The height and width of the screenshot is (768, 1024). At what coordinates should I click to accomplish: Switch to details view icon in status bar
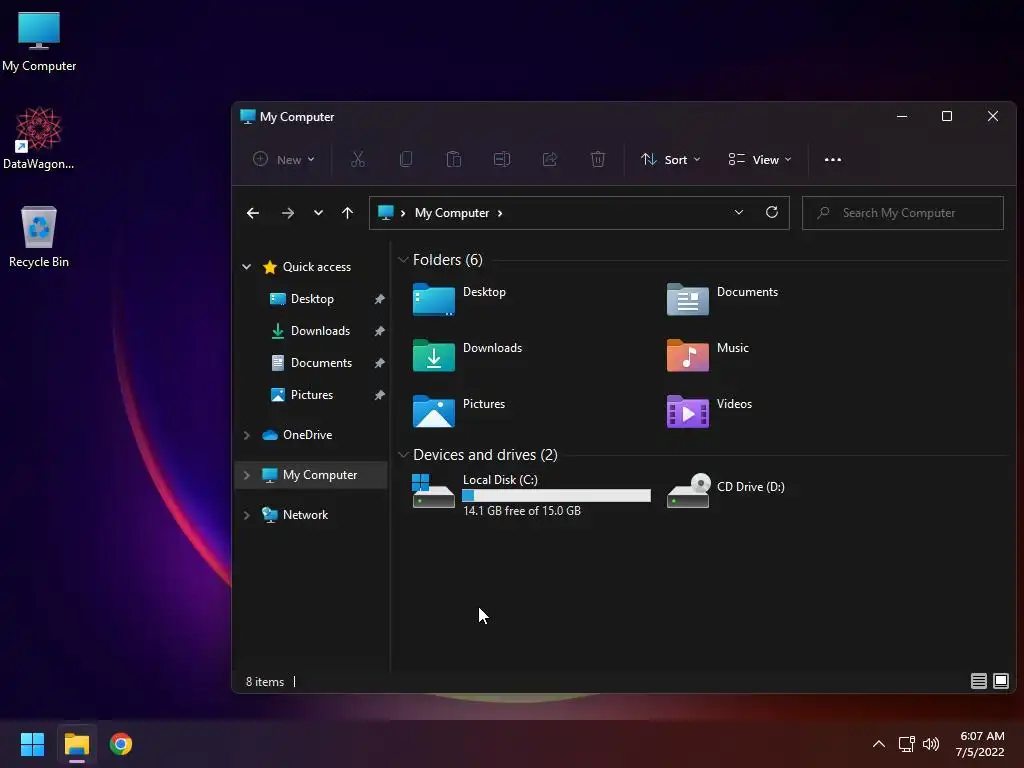(x=978, y=681)
